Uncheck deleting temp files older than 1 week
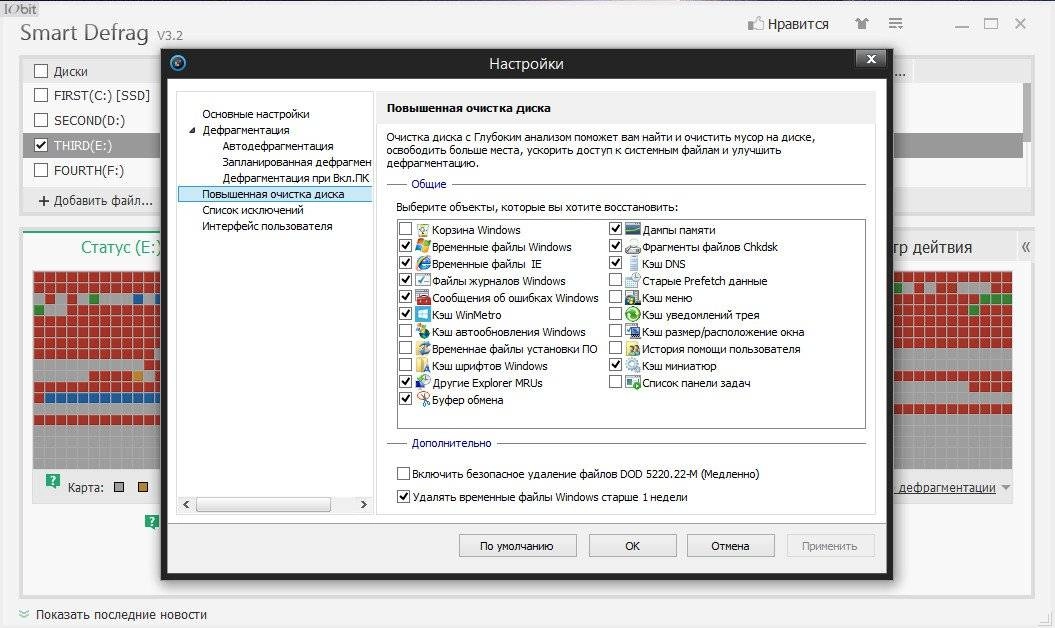Image resolution: width=1055 pixels, height=628 pixels. pos(403,497)
